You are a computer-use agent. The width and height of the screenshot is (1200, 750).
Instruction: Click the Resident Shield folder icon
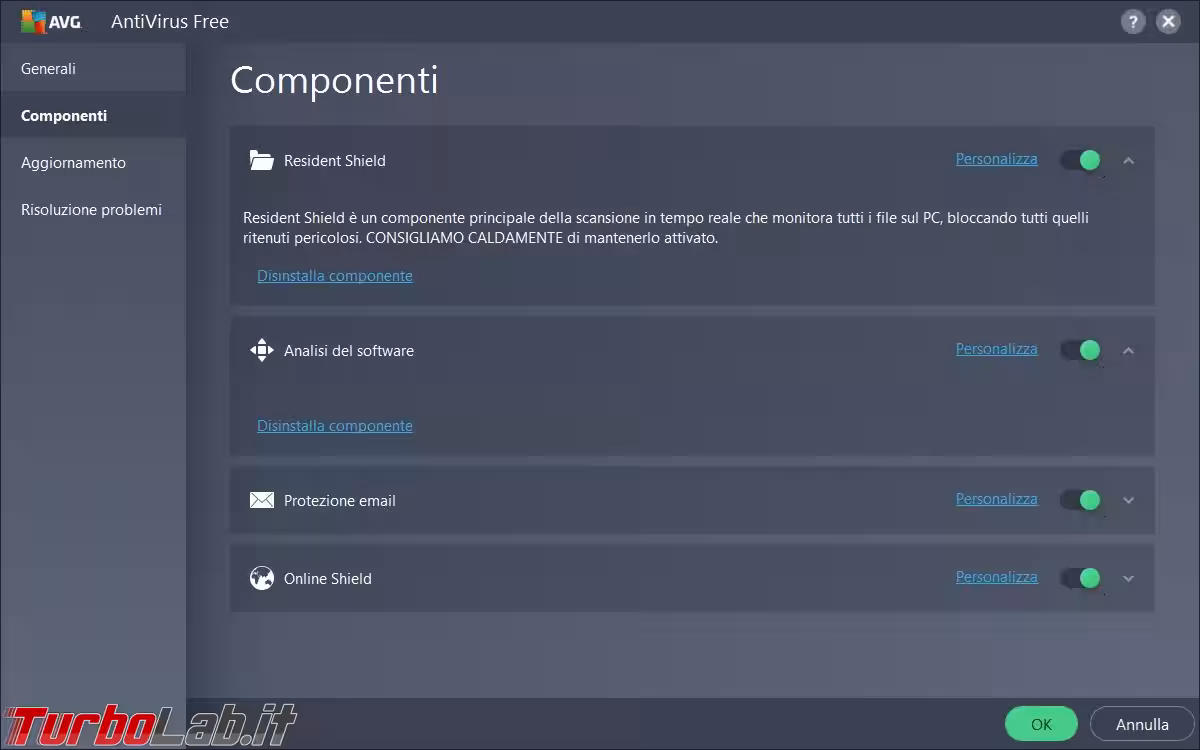tap(261, 160)
